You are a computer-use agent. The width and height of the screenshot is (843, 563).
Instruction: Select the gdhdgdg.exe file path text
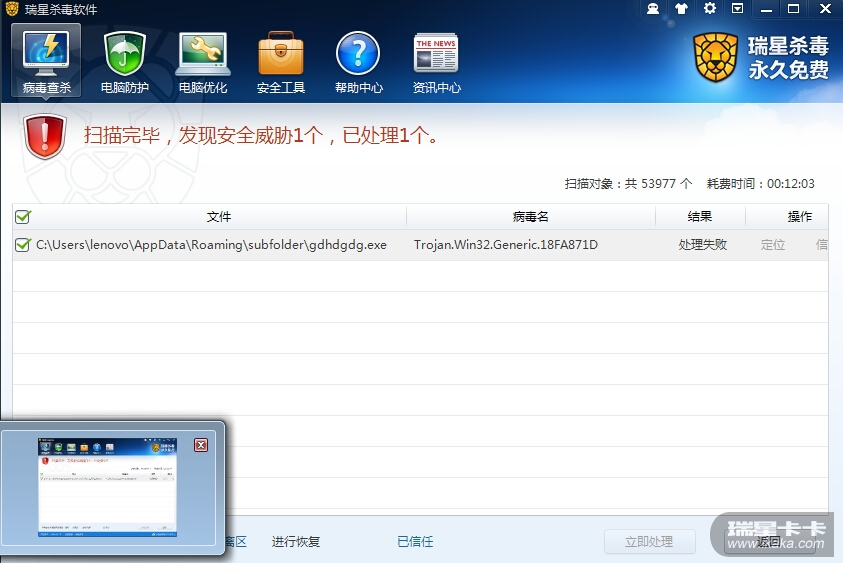(x=211, y=245)
